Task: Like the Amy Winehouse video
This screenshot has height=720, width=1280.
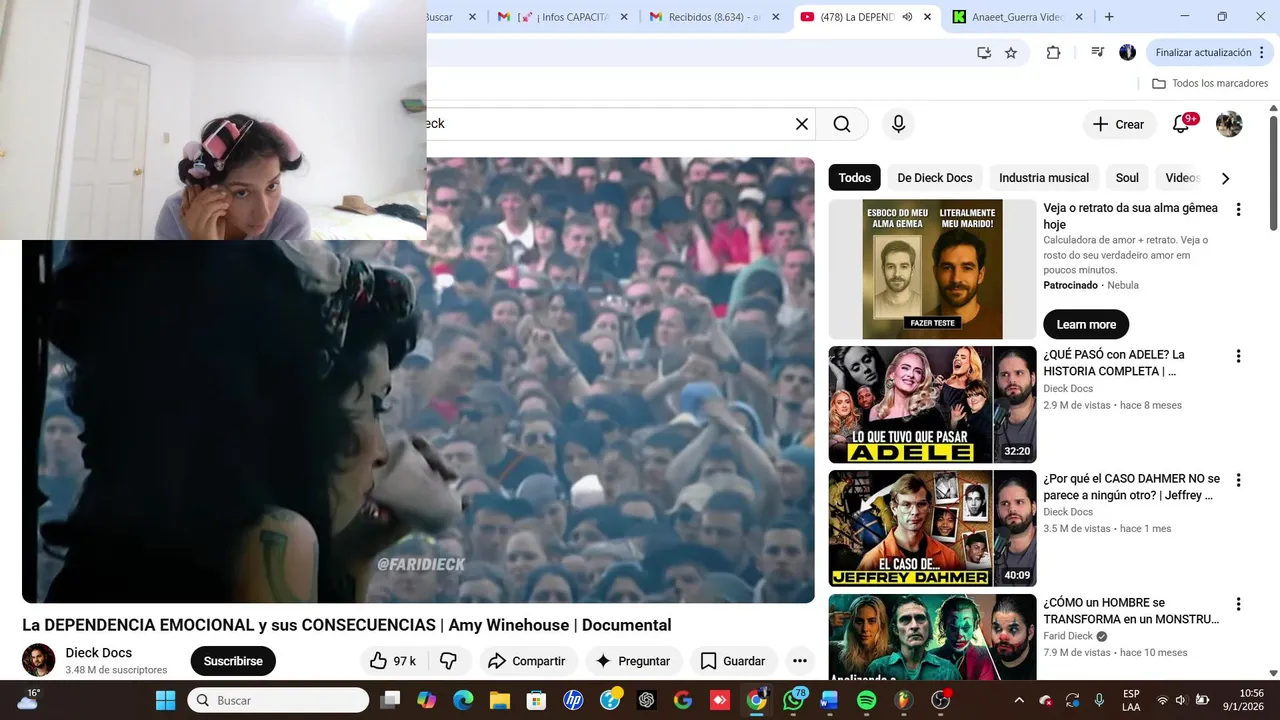Action: coord(393,661)
